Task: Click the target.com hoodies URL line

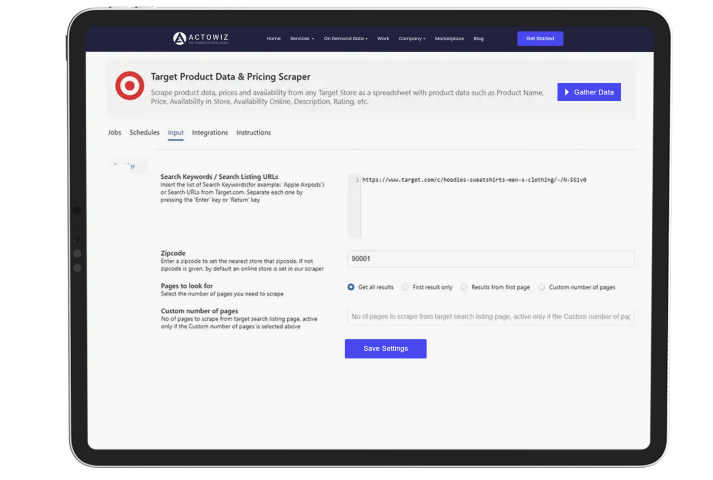Action: pos(474,180)
